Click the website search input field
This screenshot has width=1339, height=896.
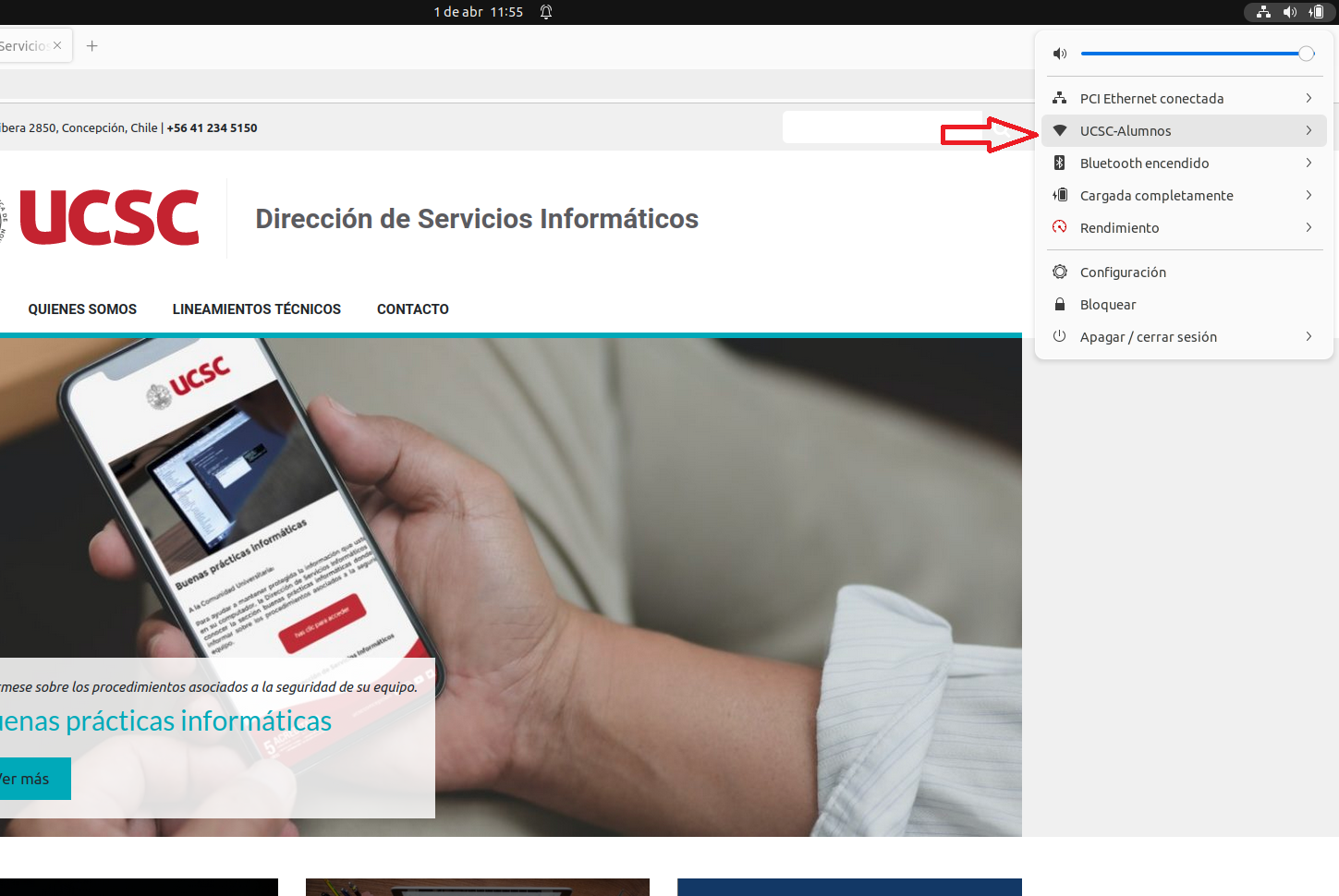883,127
